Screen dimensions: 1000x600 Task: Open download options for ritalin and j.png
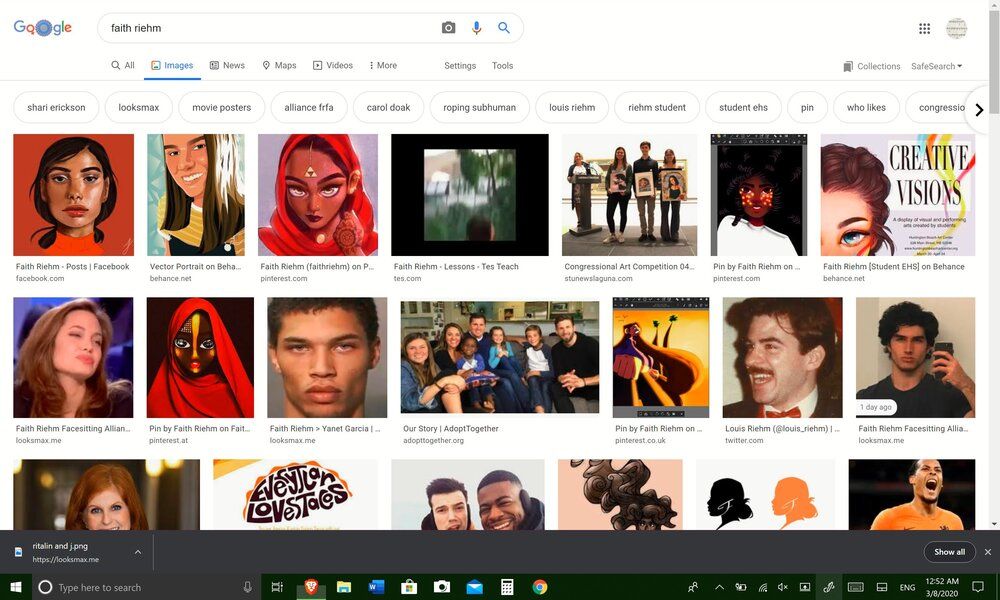tap(138, 552)
